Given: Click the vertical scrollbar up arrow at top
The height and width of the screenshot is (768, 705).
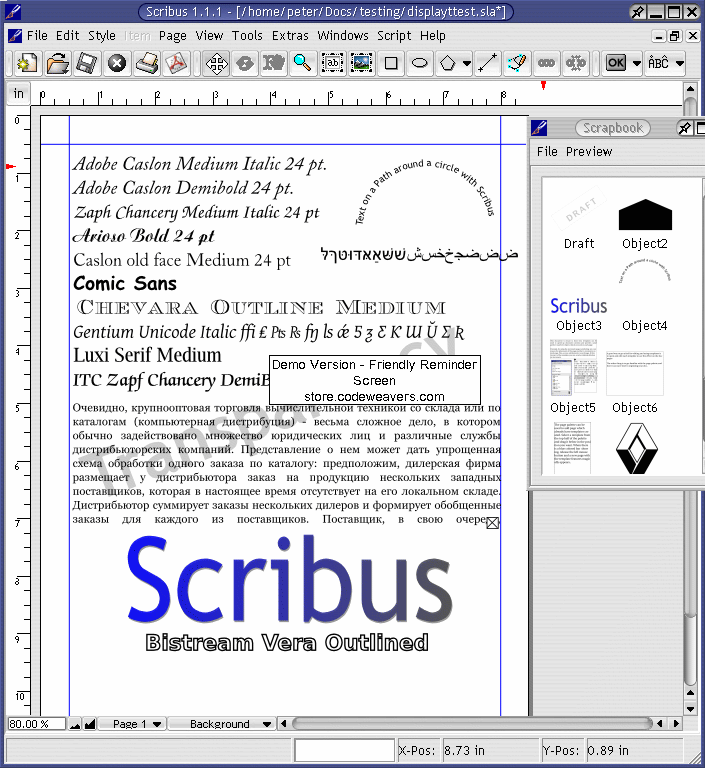Looking at the screenshot, I should pyautogui.click(x=690, y=89).
